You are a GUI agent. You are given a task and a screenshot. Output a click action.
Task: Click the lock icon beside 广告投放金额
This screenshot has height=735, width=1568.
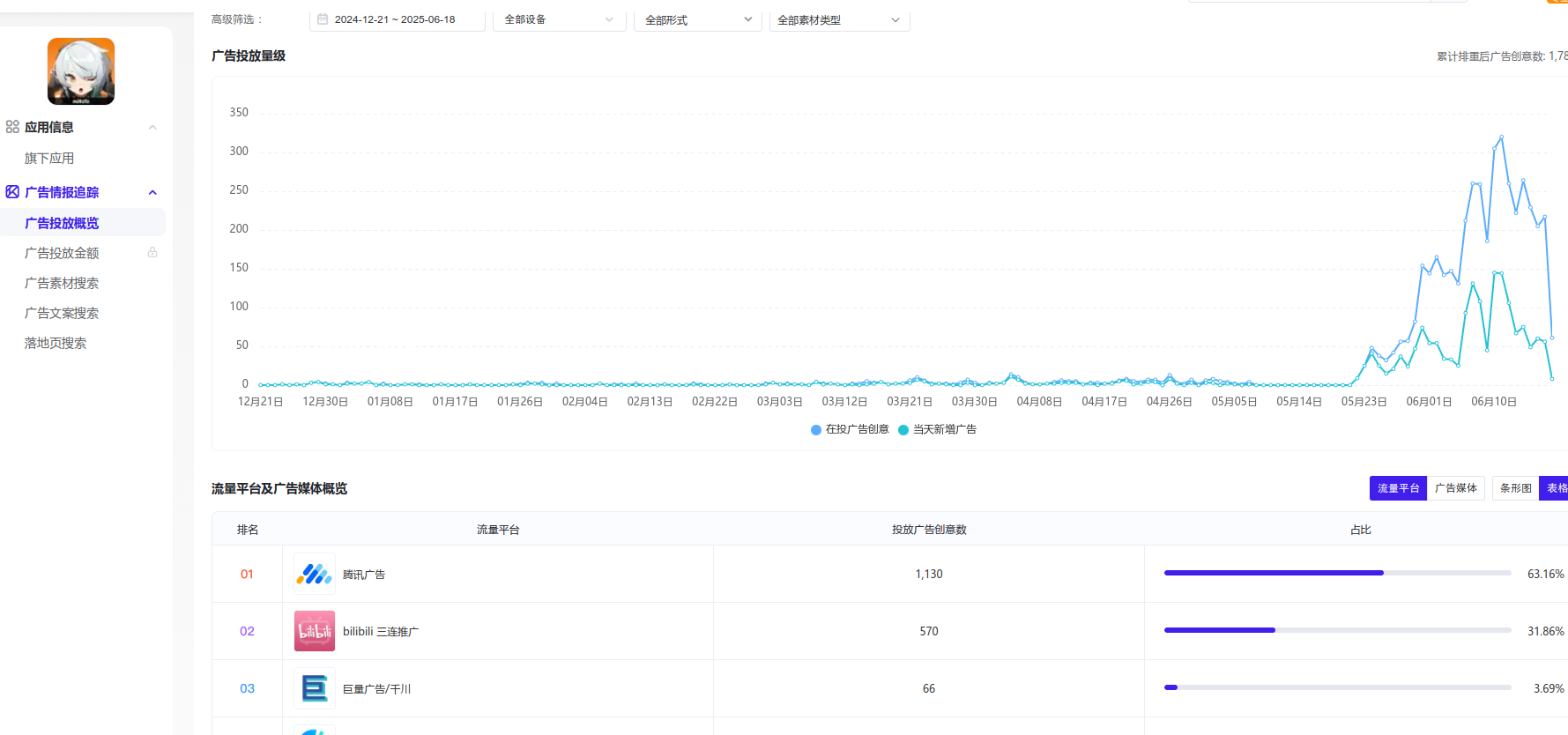[x=152, y=253]
